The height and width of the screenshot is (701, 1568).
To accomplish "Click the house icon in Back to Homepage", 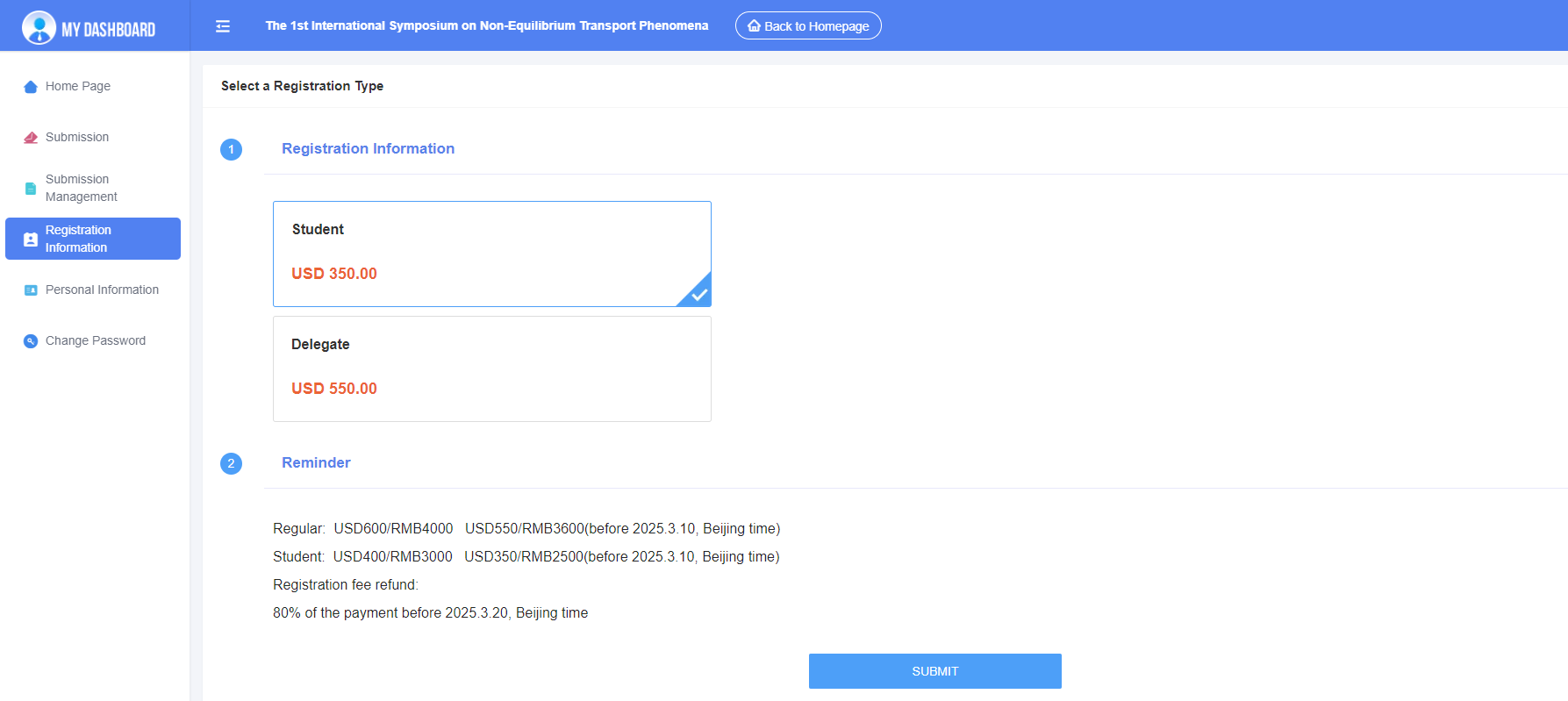I will pyautogui.click(x=754, y=26).
